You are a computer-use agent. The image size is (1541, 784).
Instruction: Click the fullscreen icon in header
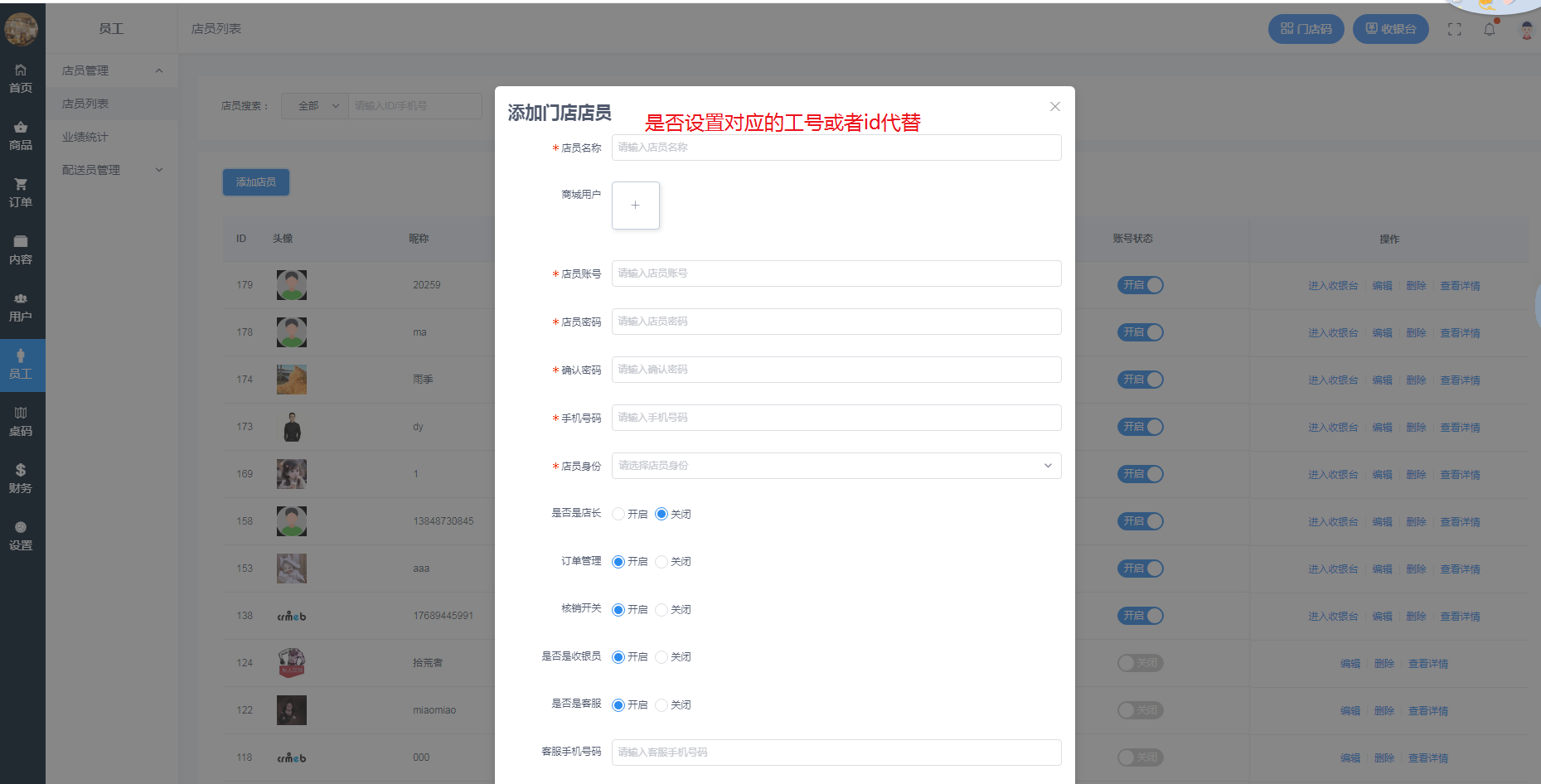click(x=1455, y=29)
